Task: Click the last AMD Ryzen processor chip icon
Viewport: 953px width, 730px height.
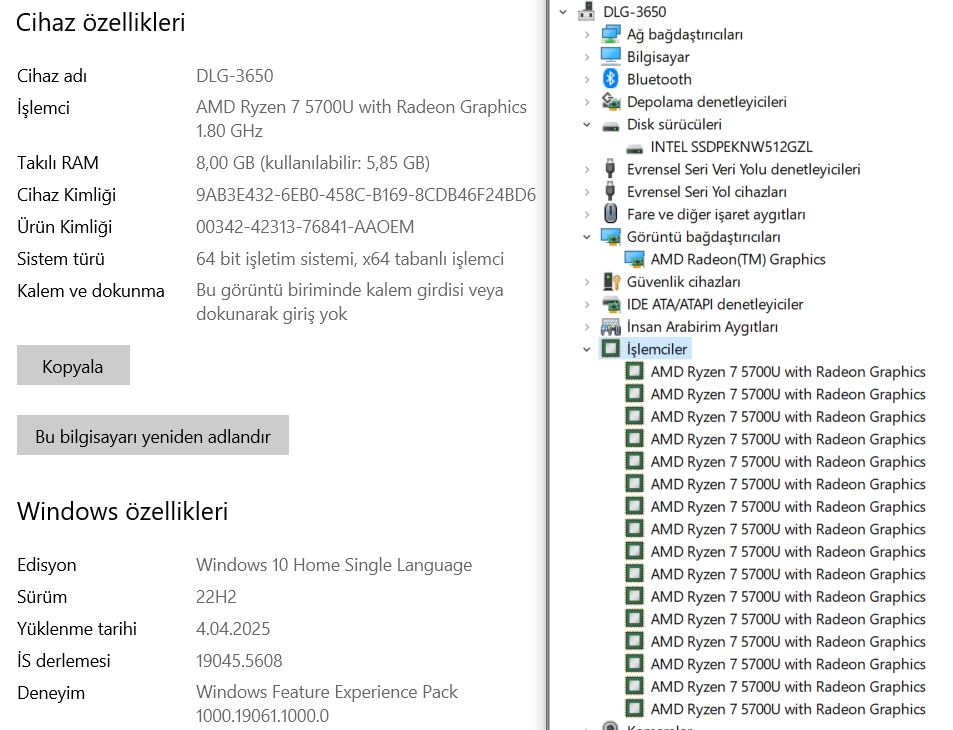Action: click(635, 709)
